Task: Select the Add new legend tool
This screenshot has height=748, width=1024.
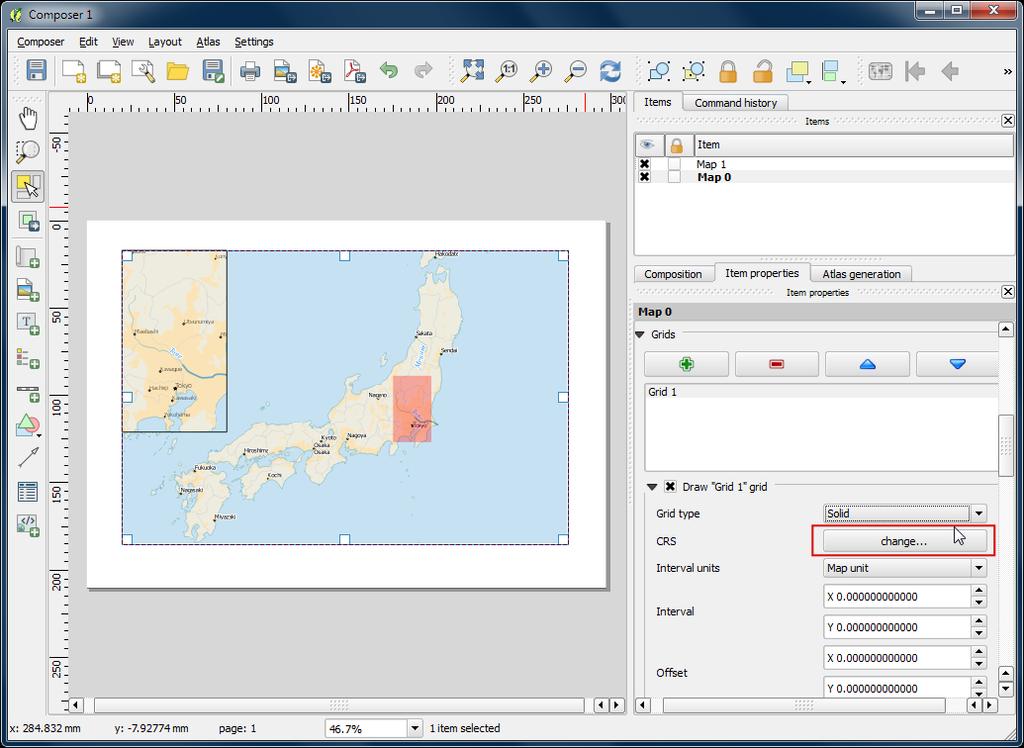Action: tap(28, 359)
